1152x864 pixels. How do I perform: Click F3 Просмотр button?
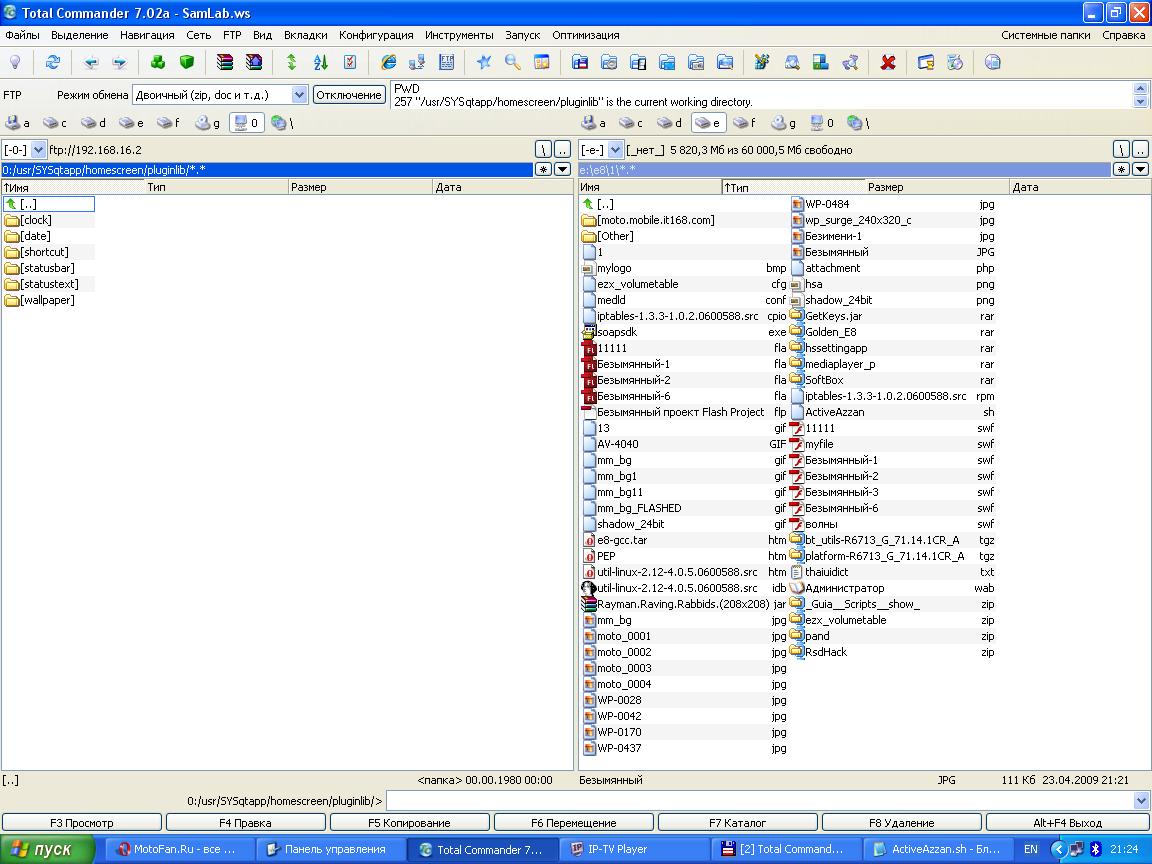[82, 823]
